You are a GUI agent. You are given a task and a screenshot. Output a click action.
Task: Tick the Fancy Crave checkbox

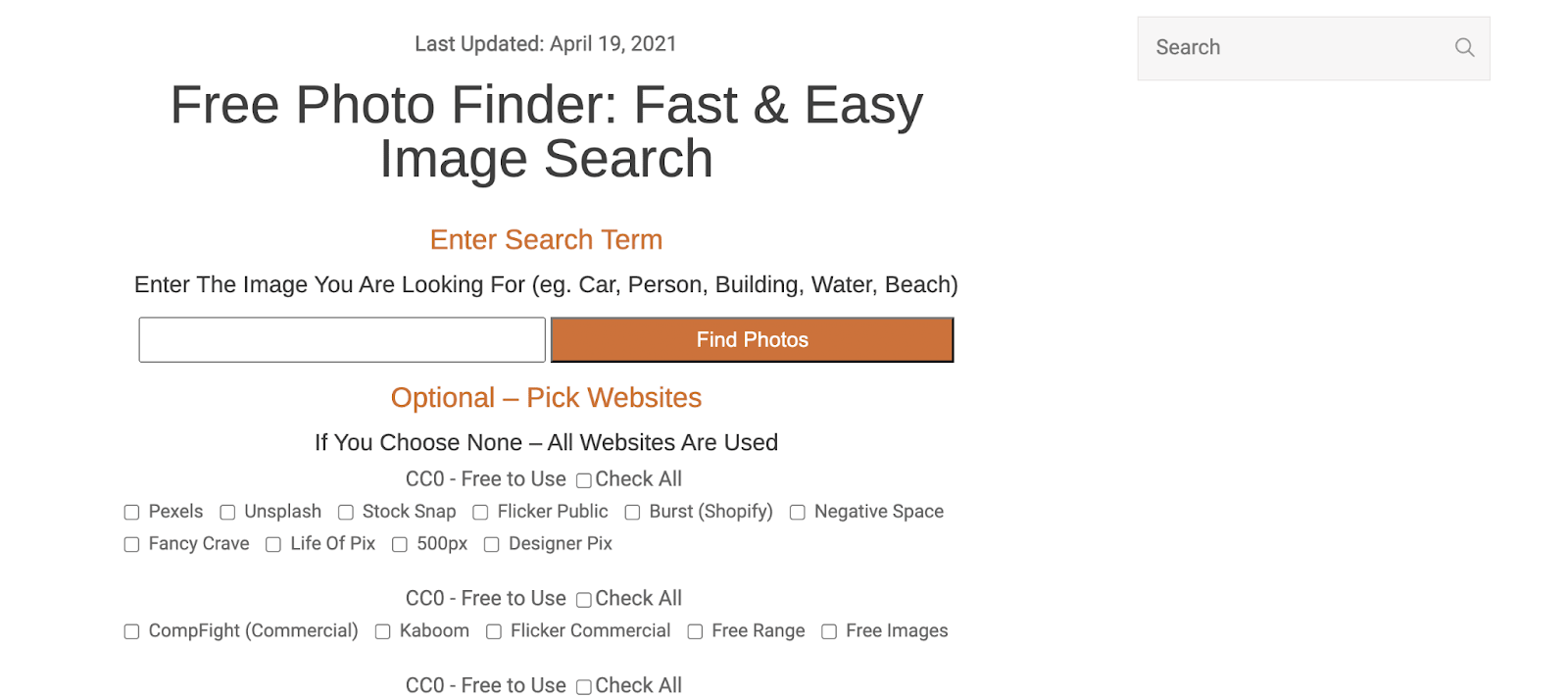coord(131,545)
